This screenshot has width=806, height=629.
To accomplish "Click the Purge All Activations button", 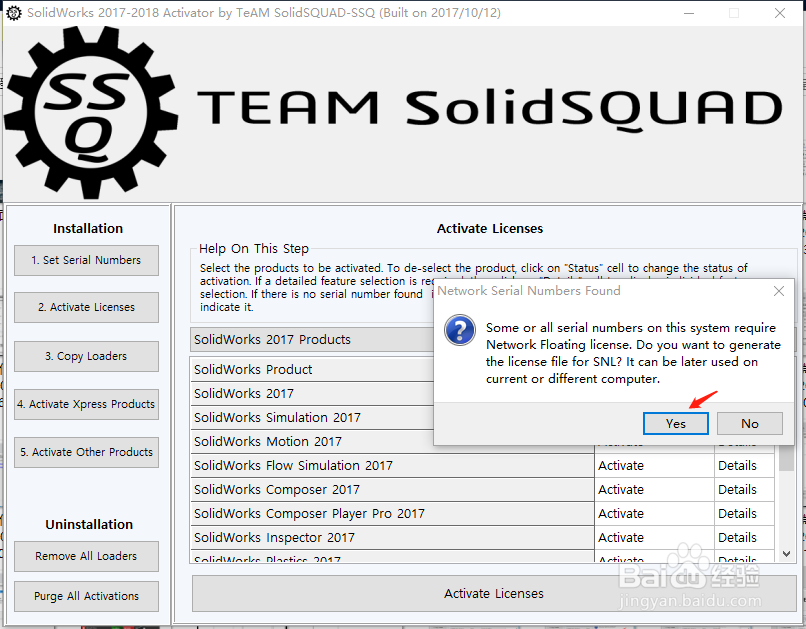I will pos(86,596).
